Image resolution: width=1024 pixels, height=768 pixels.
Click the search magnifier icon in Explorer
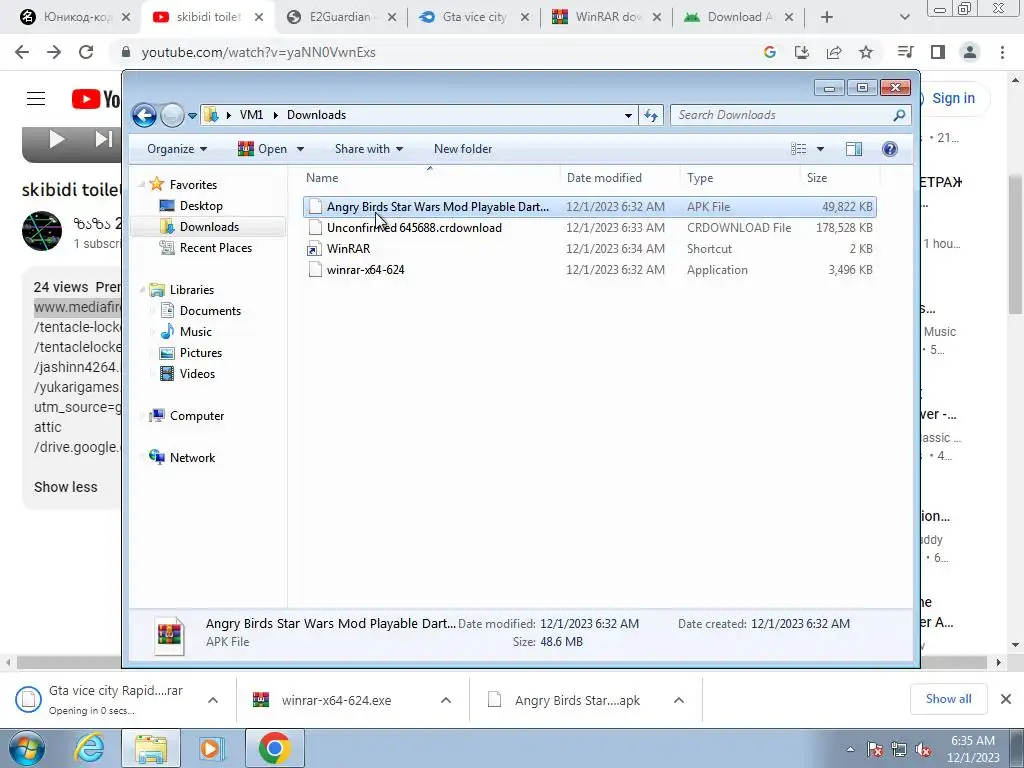tap(899, 115)
